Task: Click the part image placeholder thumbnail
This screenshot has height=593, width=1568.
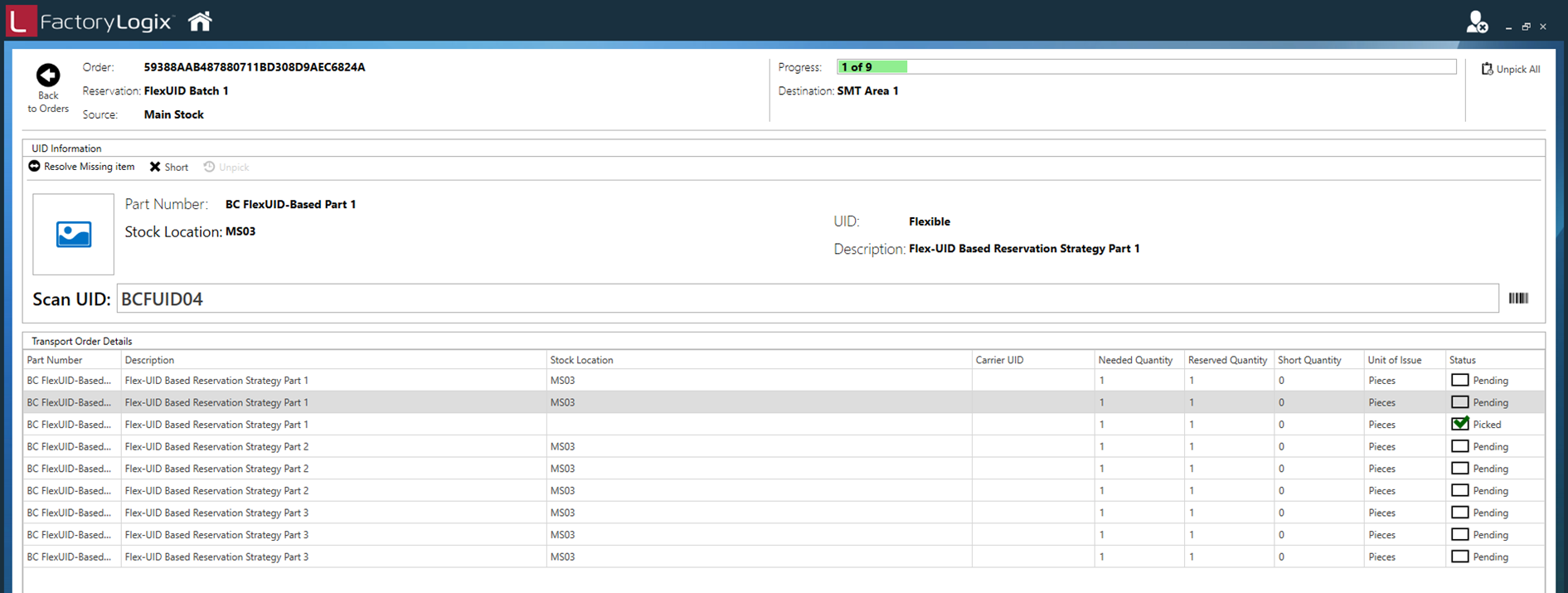Action: (x=73, y=235)
